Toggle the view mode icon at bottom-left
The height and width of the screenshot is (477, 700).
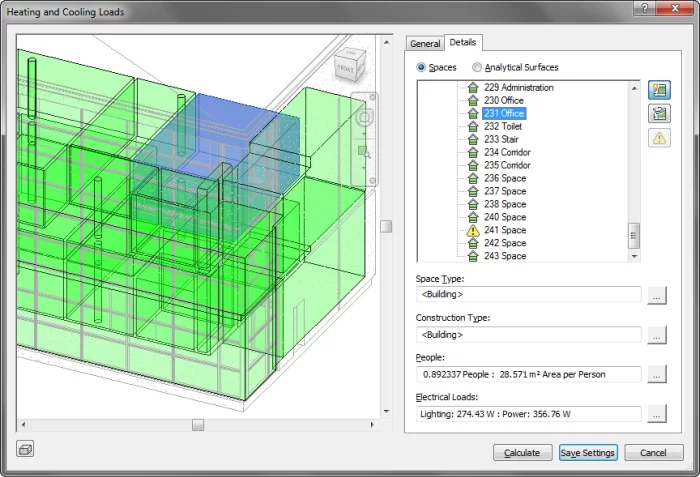click(26, 450)
